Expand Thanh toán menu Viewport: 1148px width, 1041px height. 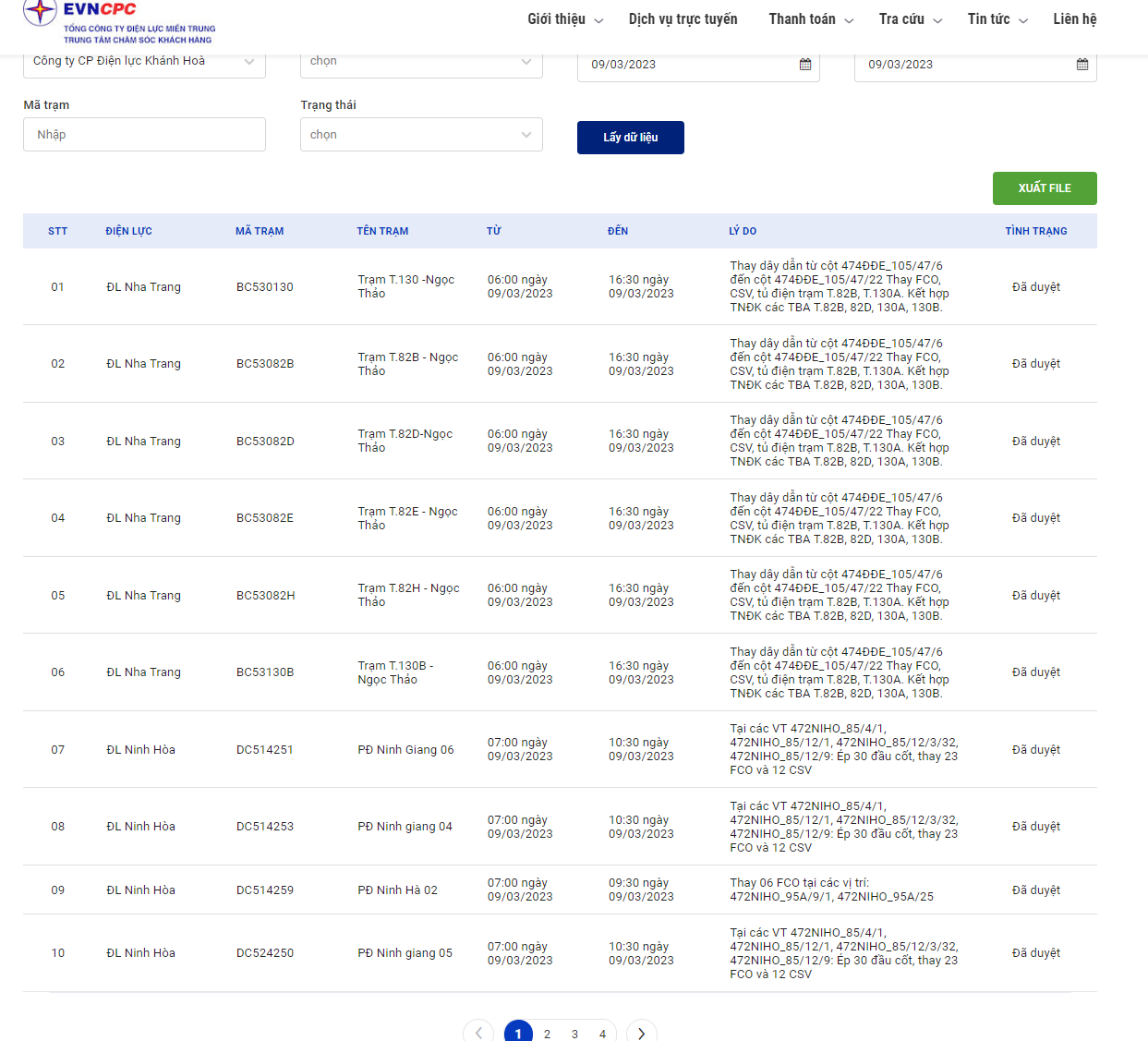point(810,19)
